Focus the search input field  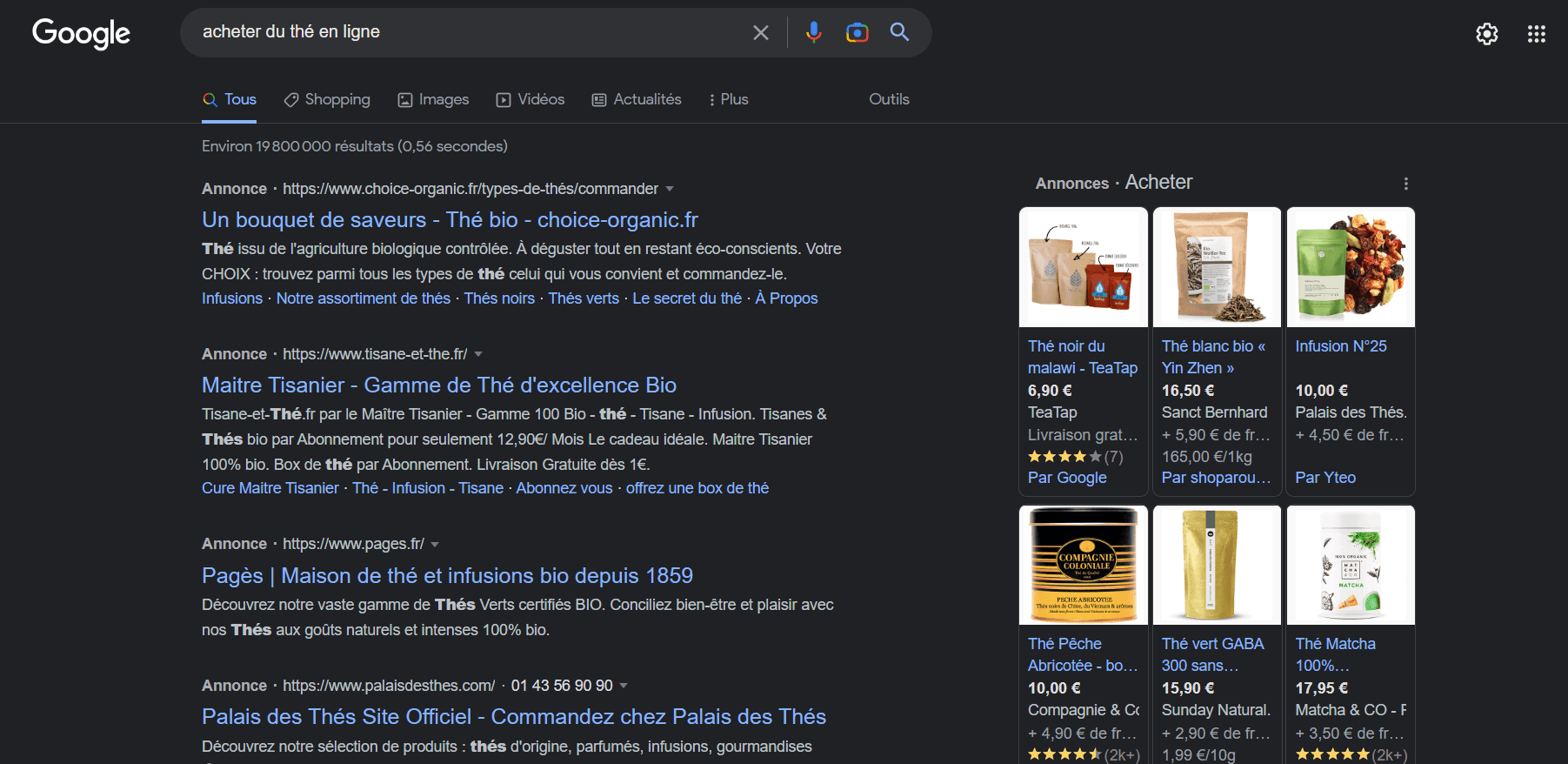pyautogui.click(x=470, y=32)
